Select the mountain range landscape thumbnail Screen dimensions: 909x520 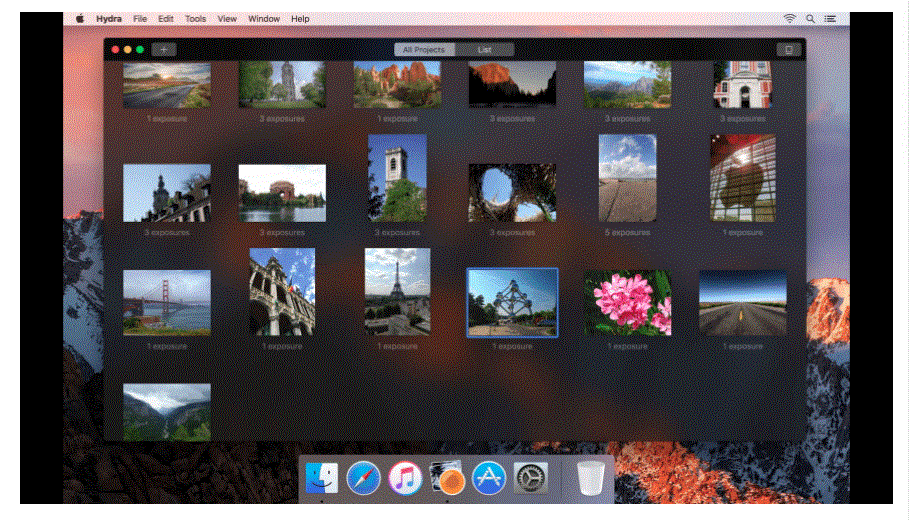tap(627, 85)
